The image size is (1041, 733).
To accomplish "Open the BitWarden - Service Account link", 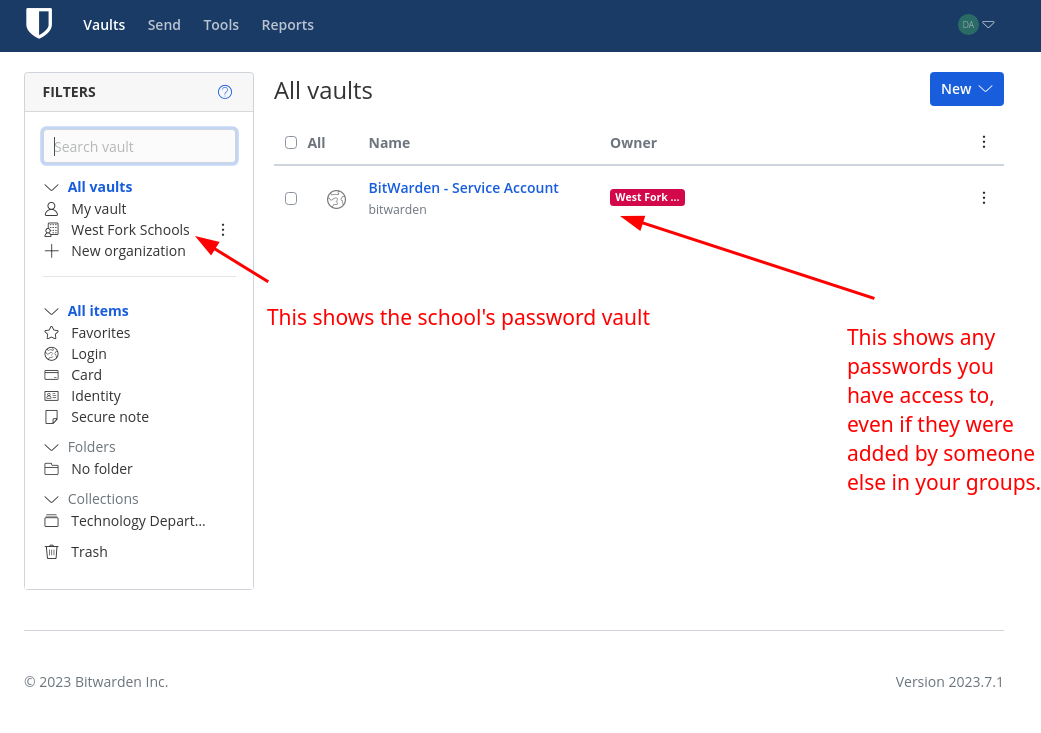I will (x=463, y=188).
